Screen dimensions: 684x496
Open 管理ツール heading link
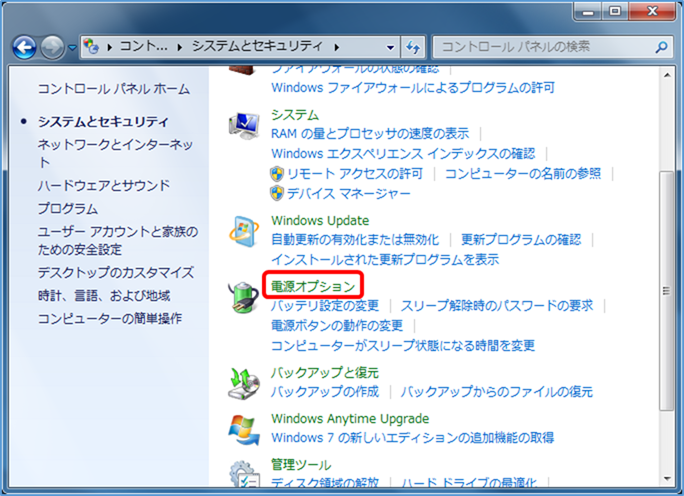click(x=301, y=465)
